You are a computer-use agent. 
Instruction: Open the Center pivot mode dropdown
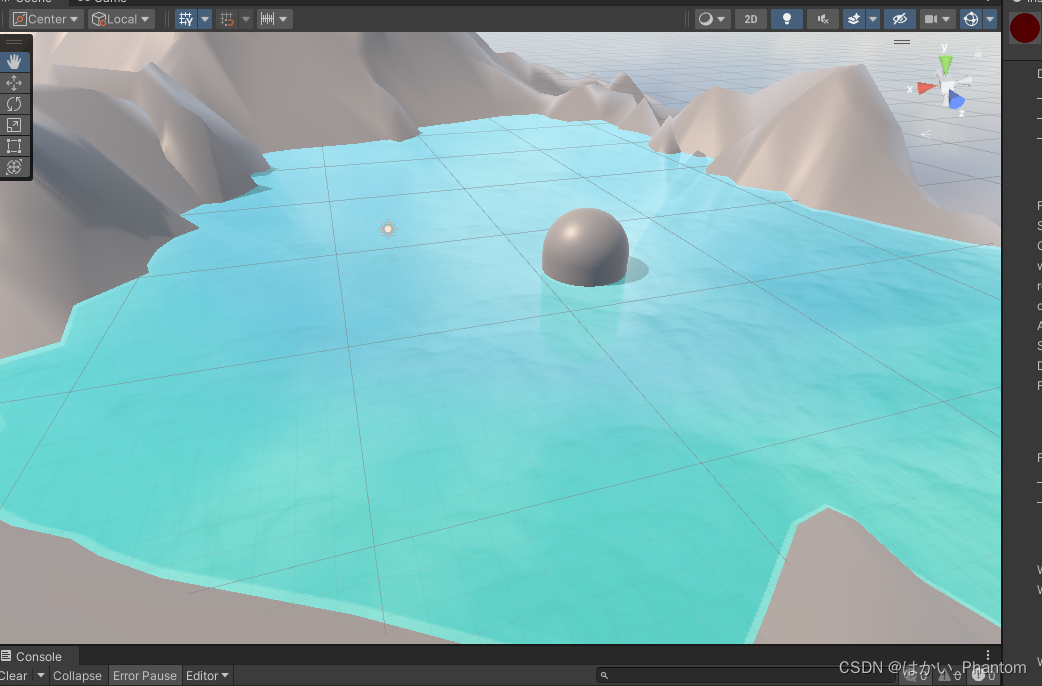point(46,19)
